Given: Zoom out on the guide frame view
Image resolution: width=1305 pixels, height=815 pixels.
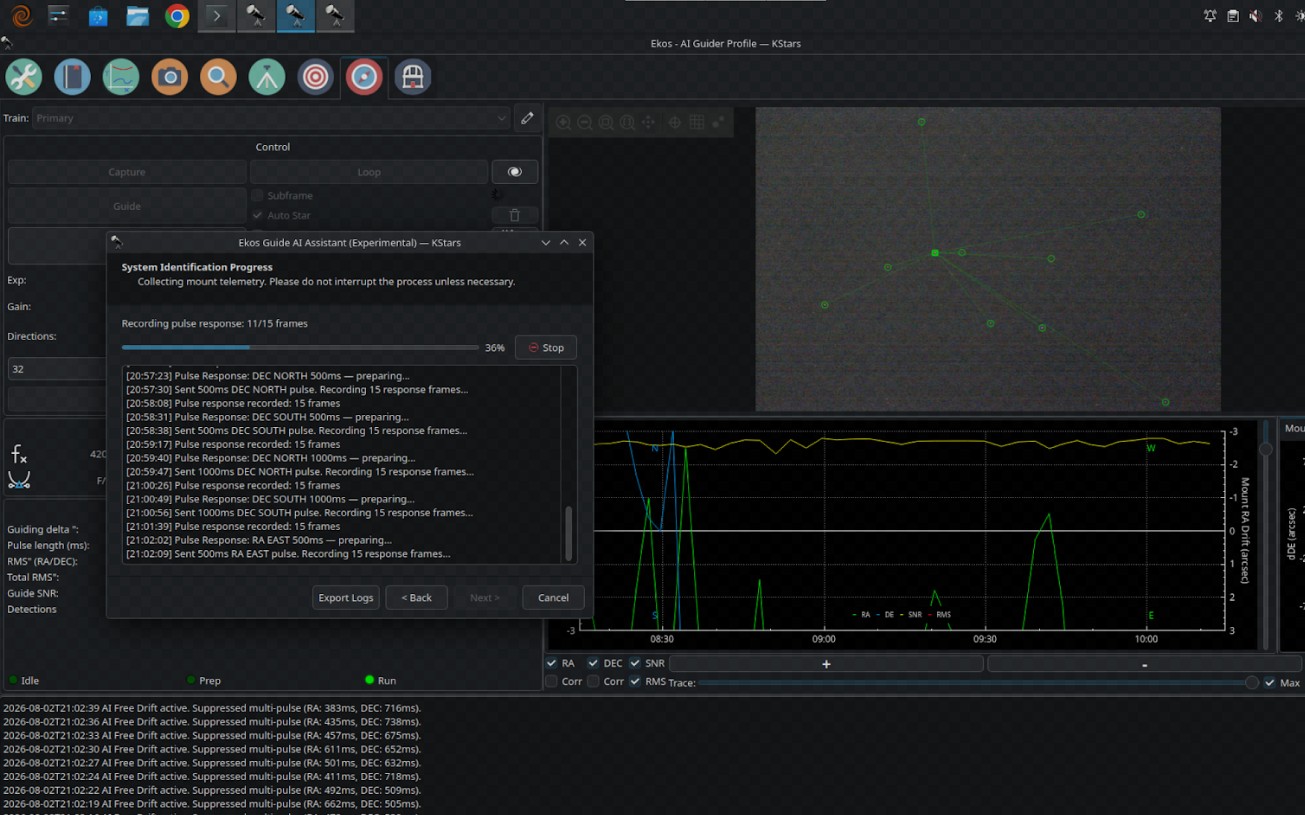Looking at the screenshot, I should point(585,122).
